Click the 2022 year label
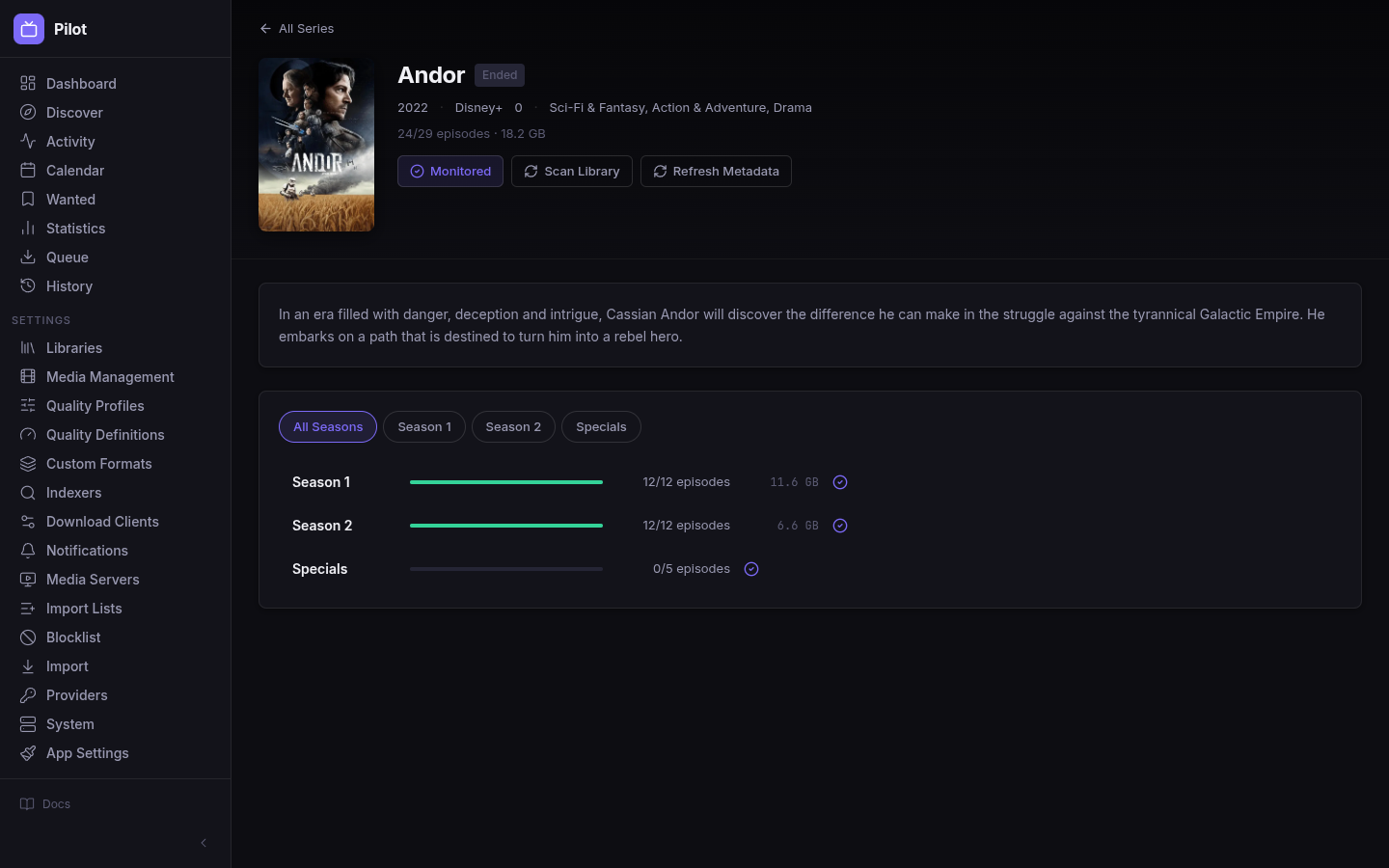 pos(413,108)
